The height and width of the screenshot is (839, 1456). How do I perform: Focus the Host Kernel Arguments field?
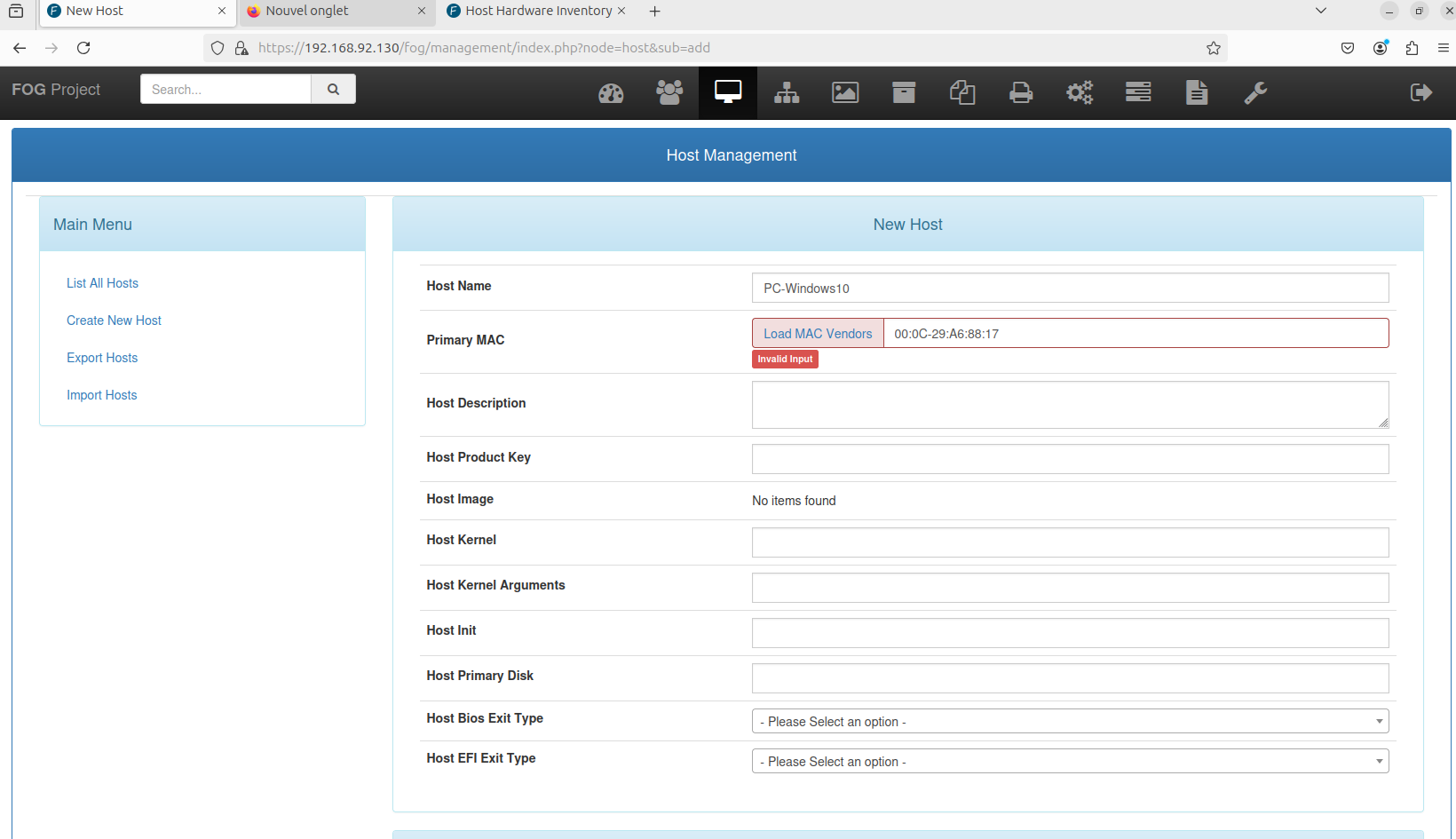click(1070, 588)
